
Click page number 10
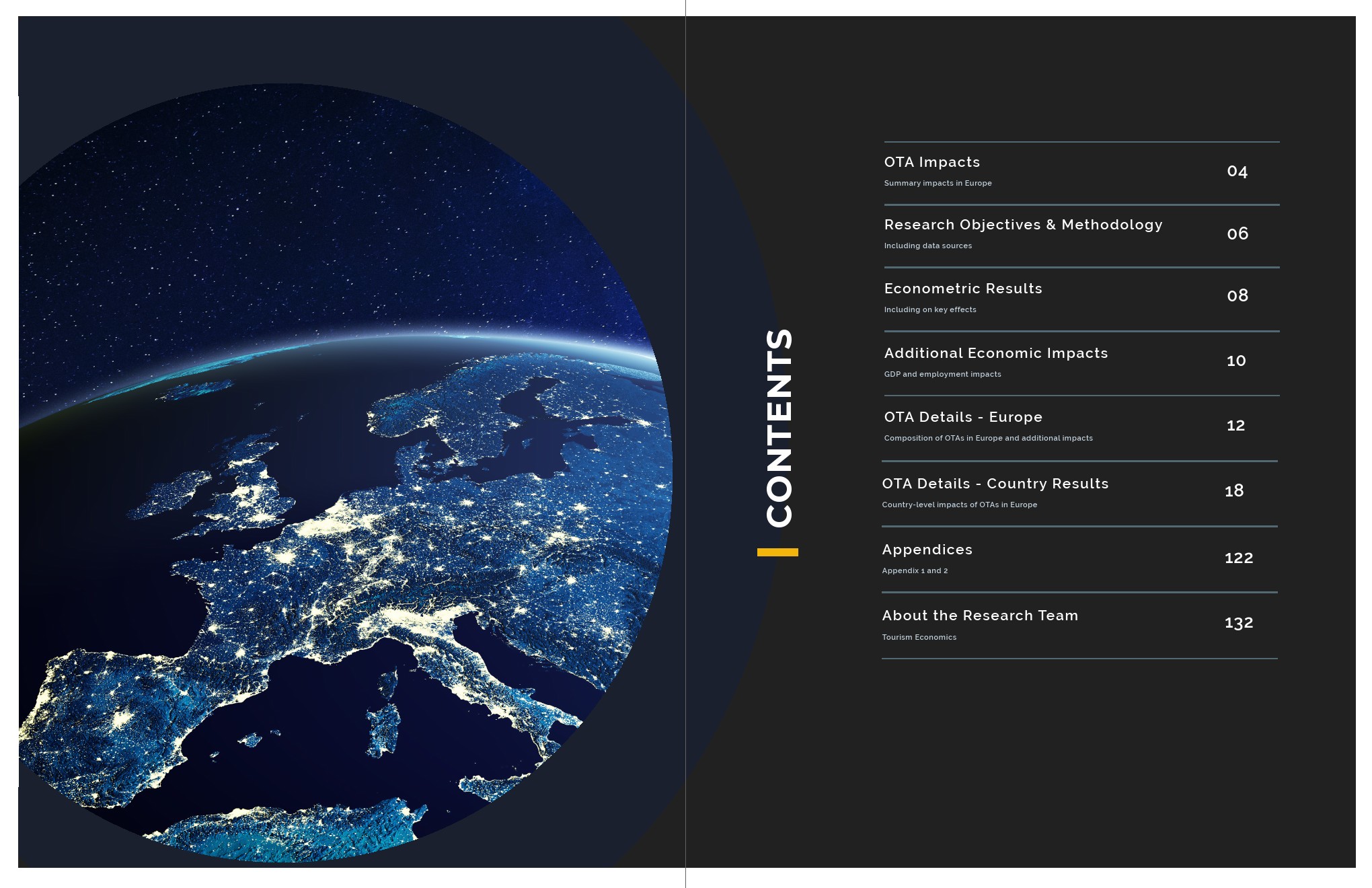[x=1236, y=361]
